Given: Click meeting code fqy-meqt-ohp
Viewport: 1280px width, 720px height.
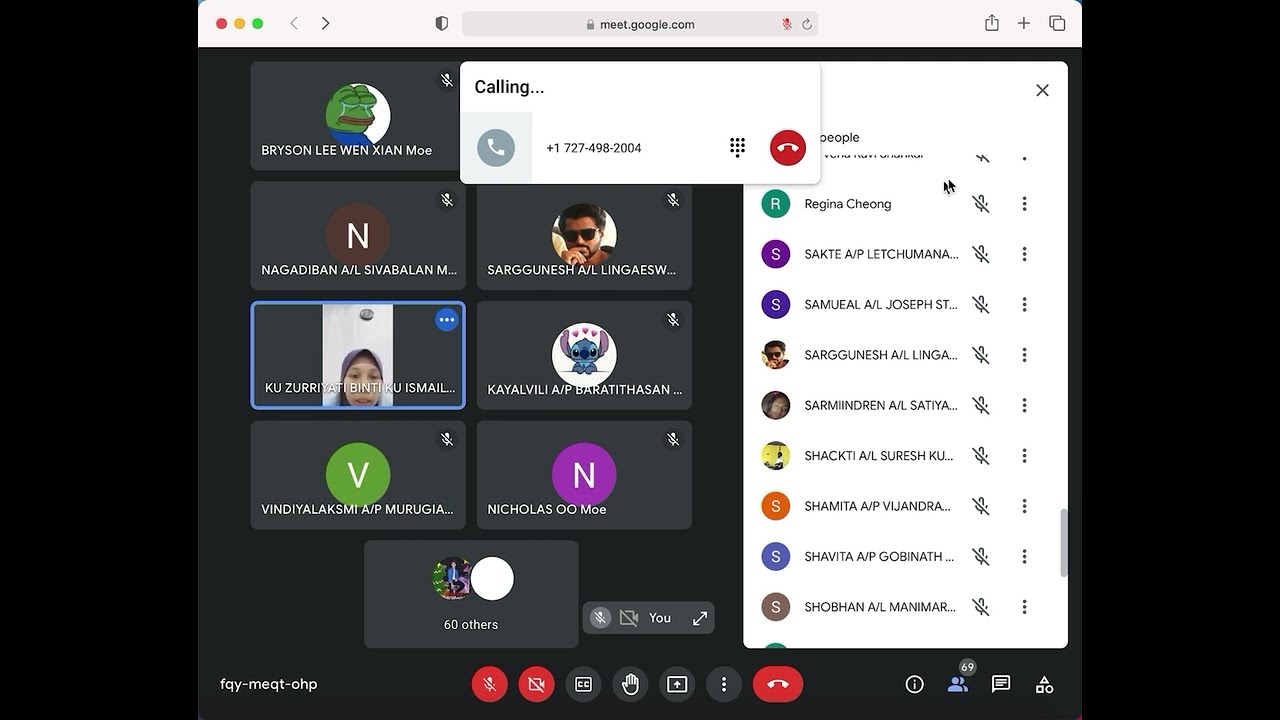Looking at the screenshot, I should [x=269, y=684].
